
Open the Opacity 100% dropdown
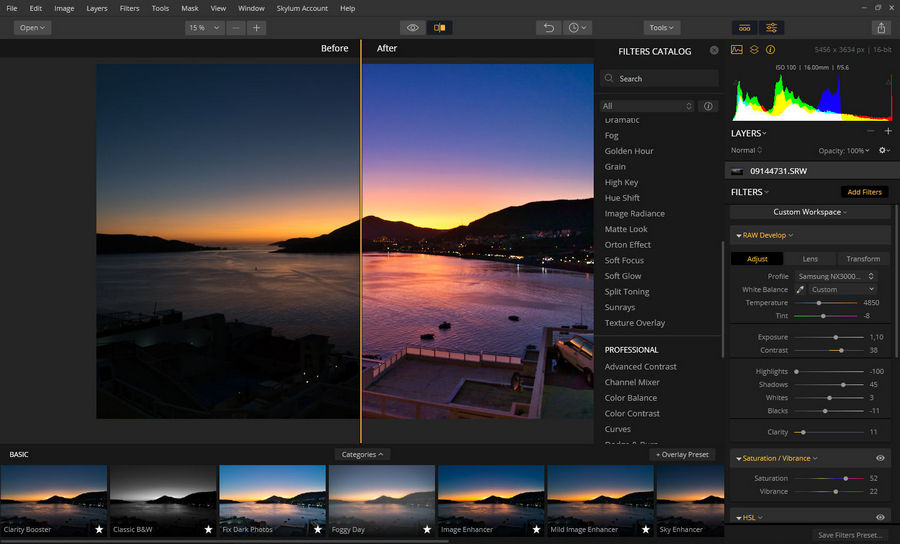tap(844, 151)
